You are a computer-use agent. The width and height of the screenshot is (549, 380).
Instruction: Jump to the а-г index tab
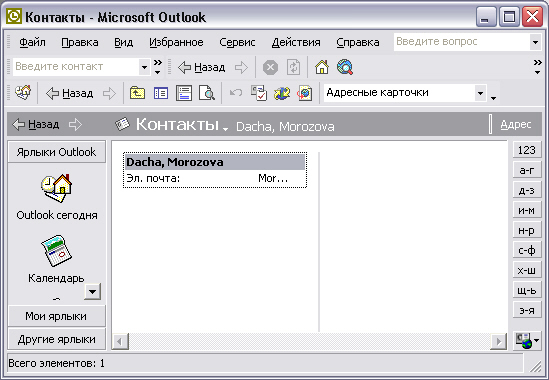point(527,170)
